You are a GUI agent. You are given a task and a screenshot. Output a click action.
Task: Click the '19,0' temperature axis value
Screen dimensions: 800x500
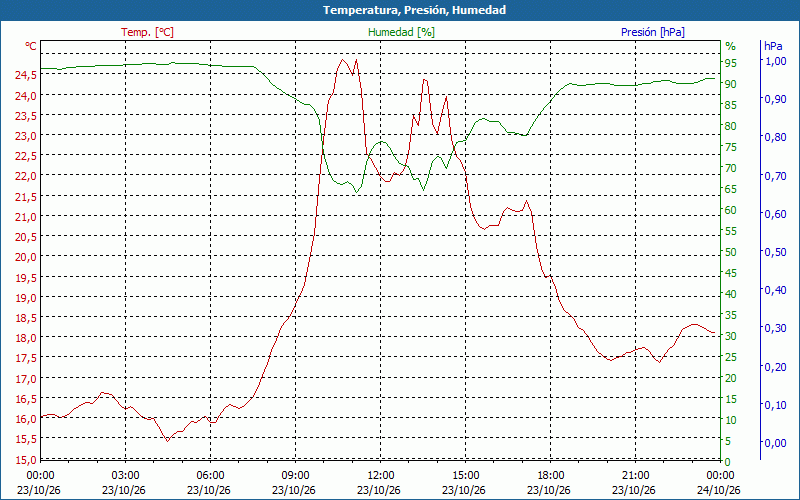[x=26, y=297]
